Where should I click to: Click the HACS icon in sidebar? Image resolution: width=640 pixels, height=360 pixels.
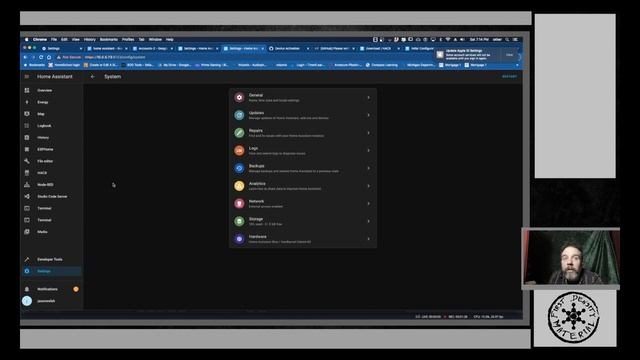pyautogui.click(x=27, y=173)
